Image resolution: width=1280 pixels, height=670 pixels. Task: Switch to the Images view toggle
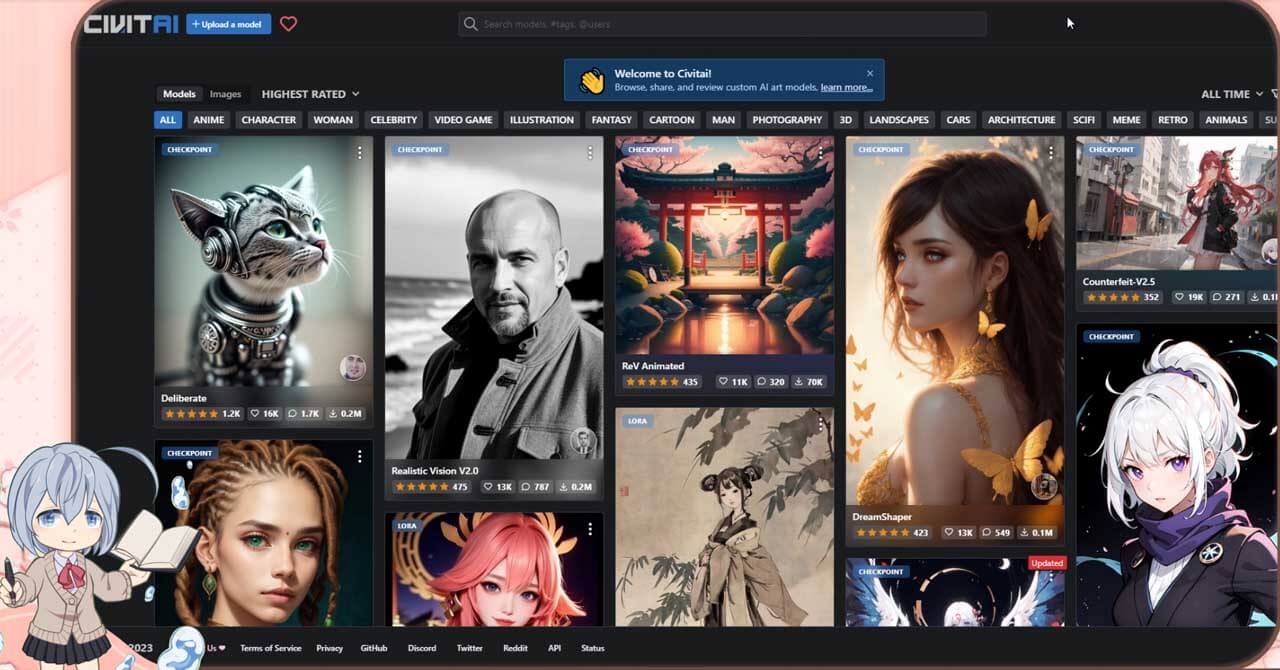point(225,94)
